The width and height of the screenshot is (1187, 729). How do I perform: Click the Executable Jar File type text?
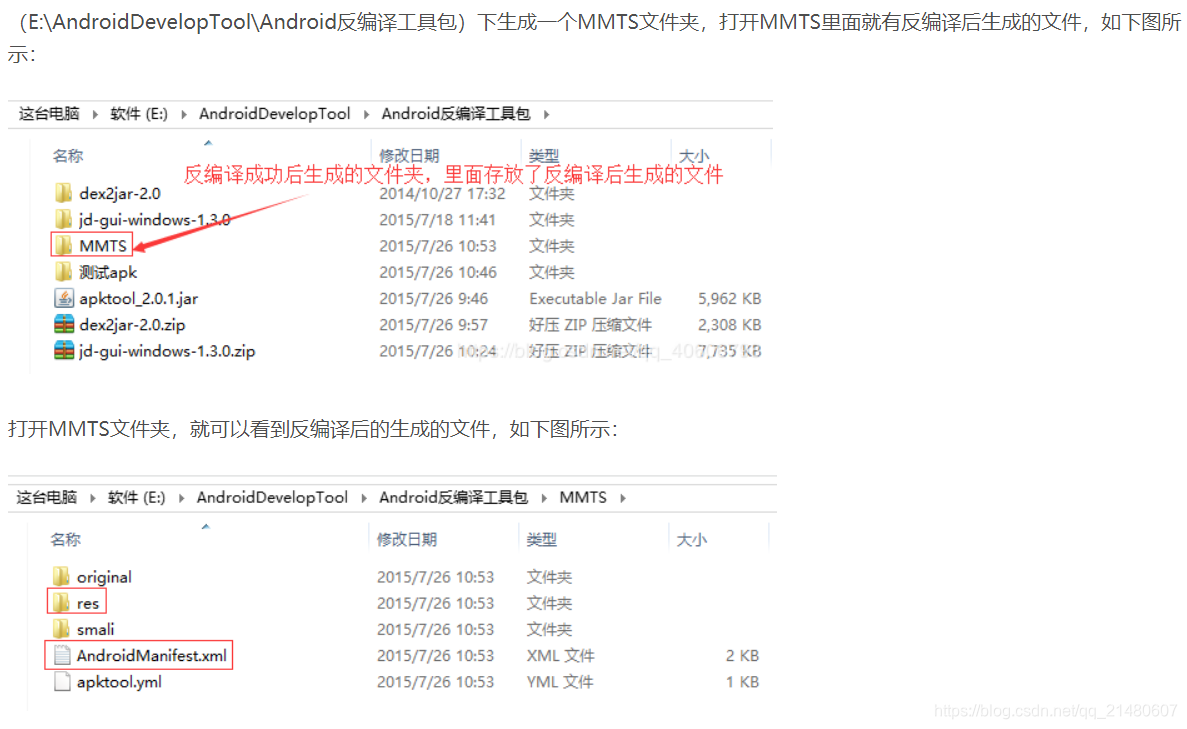[x=595, y=298]
